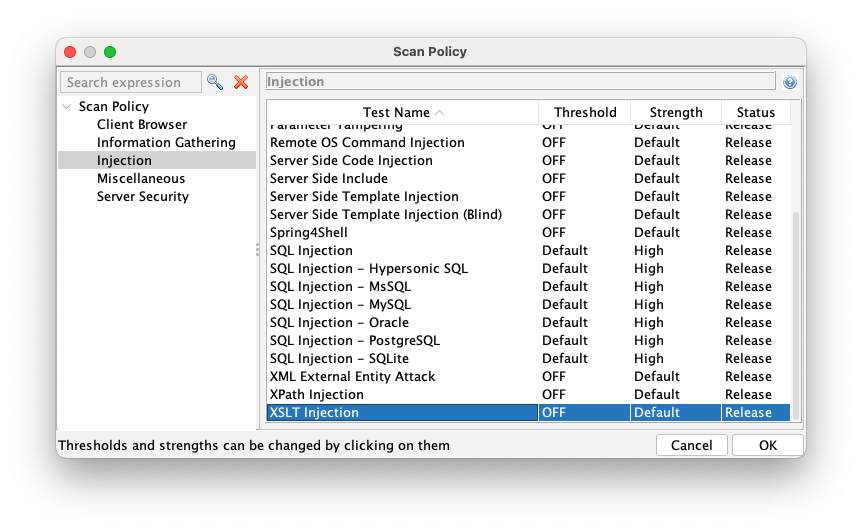Go to Server Security category
This screenshot has width=862, height=532.
(143, 197)
